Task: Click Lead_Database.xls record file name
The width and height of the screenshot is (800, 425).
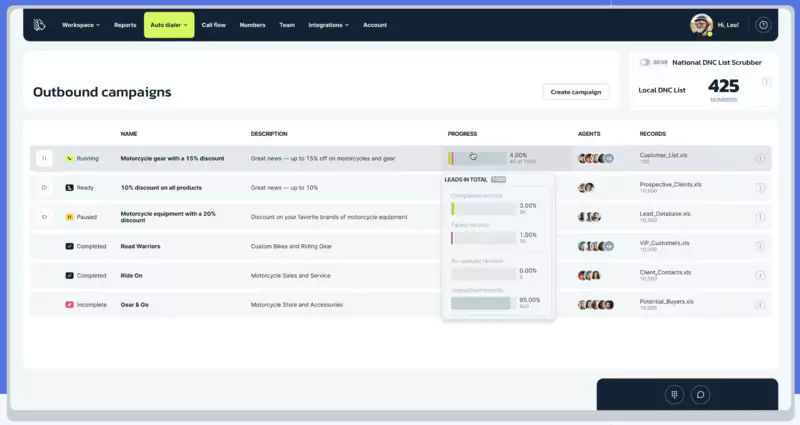Action: (665, 214)
